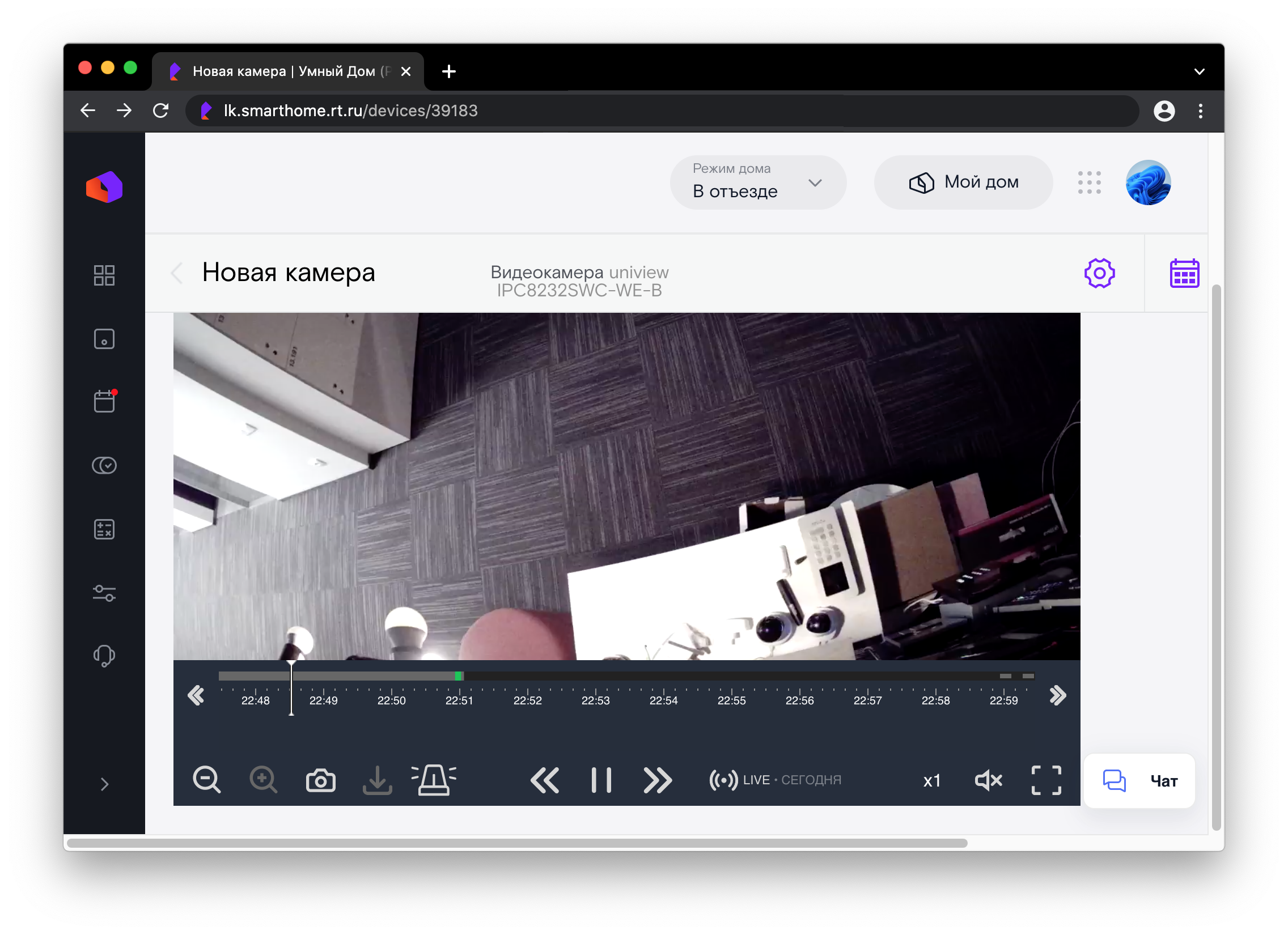Open camera settings gear icon
Image resolution: width=1288 pixels, height=935 pixels.
[1099, 274]
